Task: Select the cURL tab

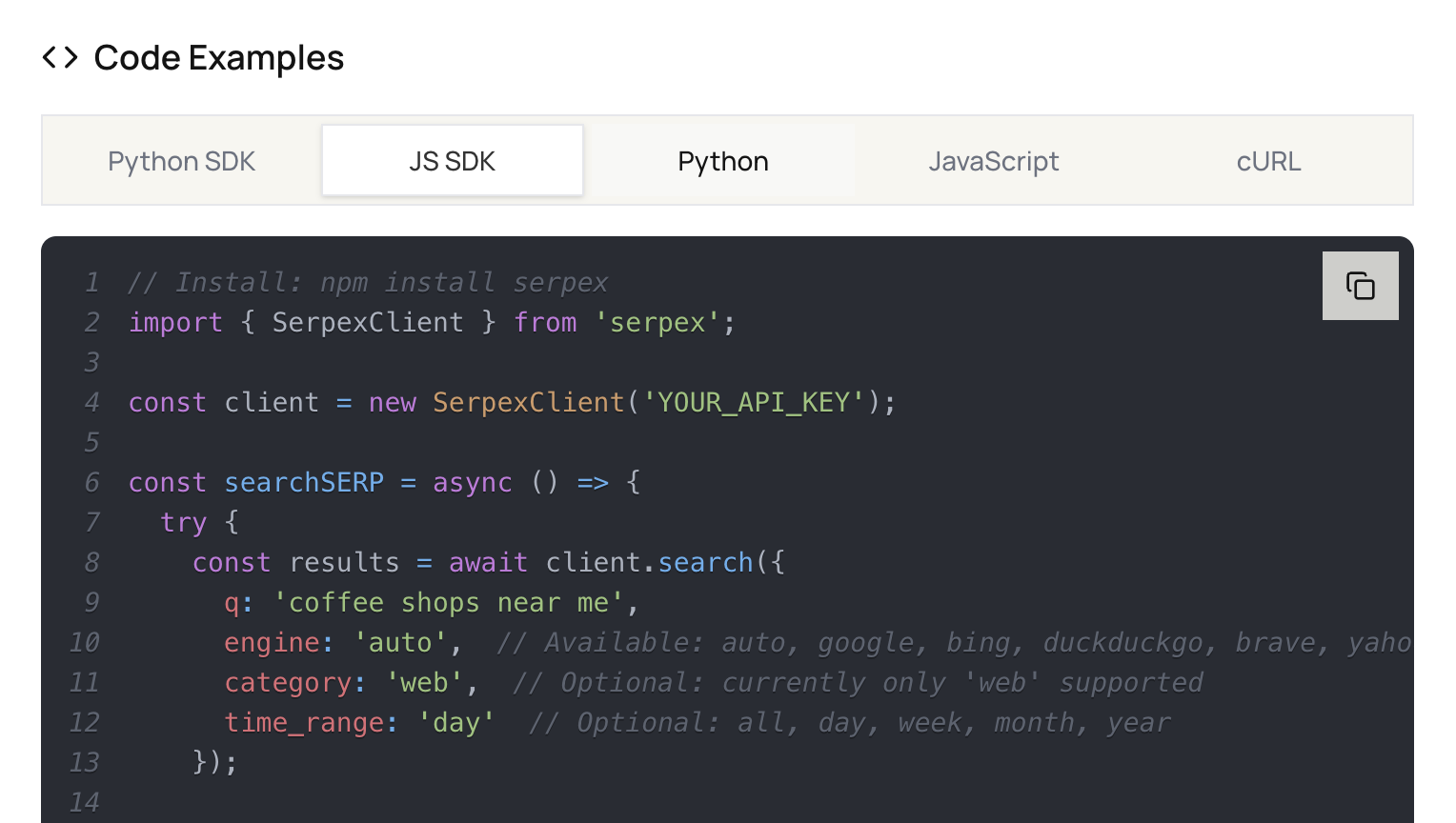Action: (x=1268, y=160)
